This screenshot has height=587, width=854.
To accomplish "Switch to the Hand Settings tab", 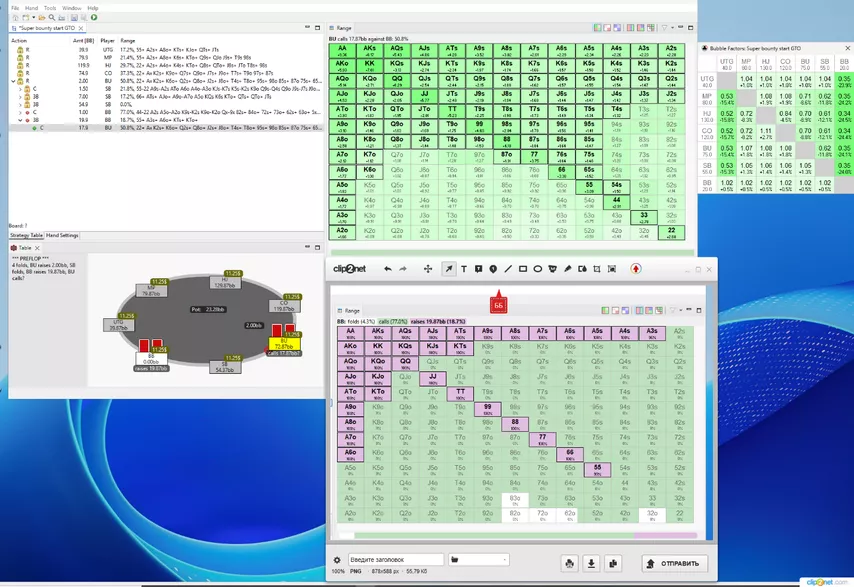I will (62, 235).
